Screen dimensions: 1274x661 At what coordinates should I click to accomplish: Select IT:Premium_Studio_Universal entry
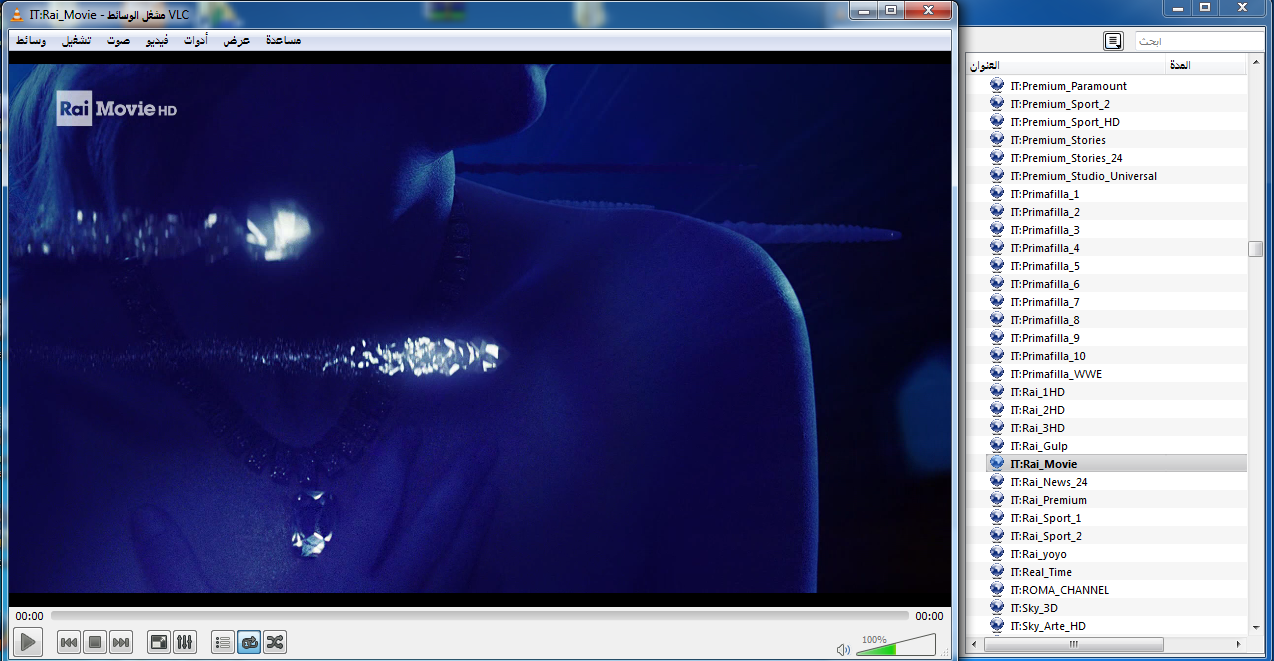coord(1083,176)
